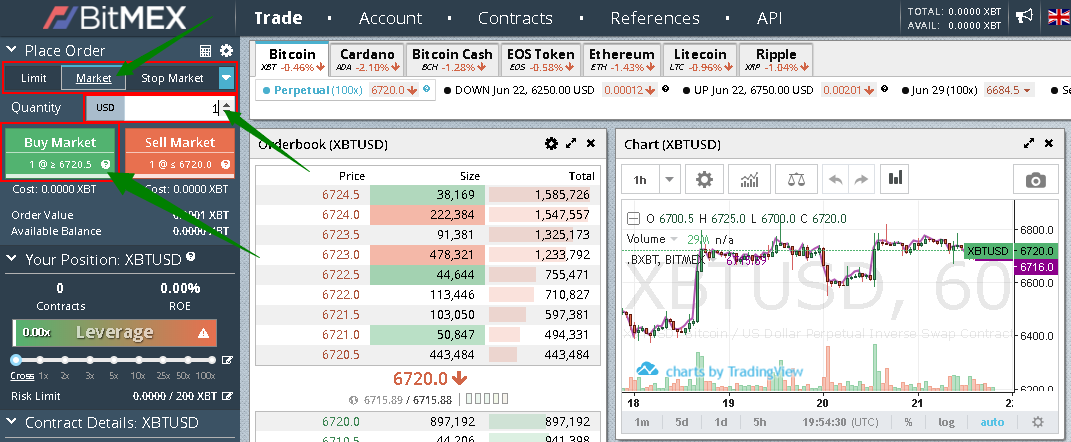Set leverage slider to 10x
Screen dimensions: 1071x442
point(139,360)
